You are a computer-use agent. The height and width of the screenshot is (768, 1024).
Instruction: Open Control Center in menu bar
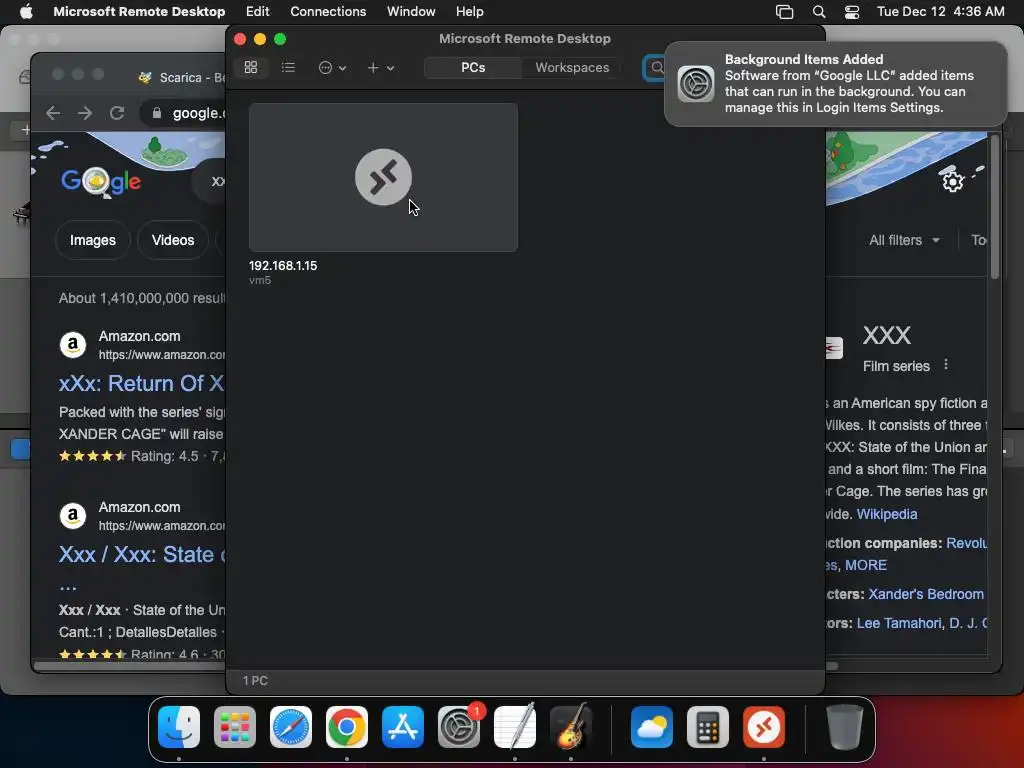click(852, 12)
